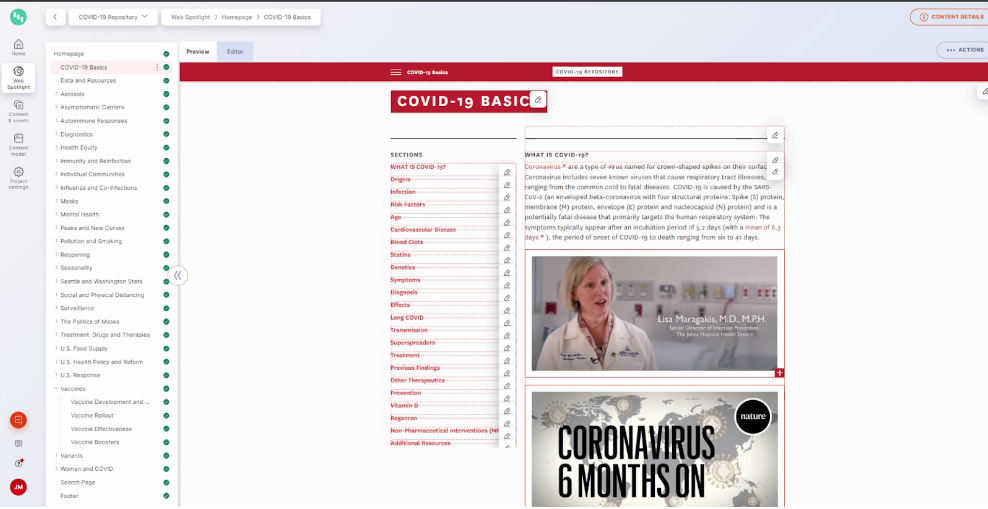The width and height of the screenshot is (988, 509).
Task: Select the Web Spotlight sidebar icon
Action: pos(18,78)
